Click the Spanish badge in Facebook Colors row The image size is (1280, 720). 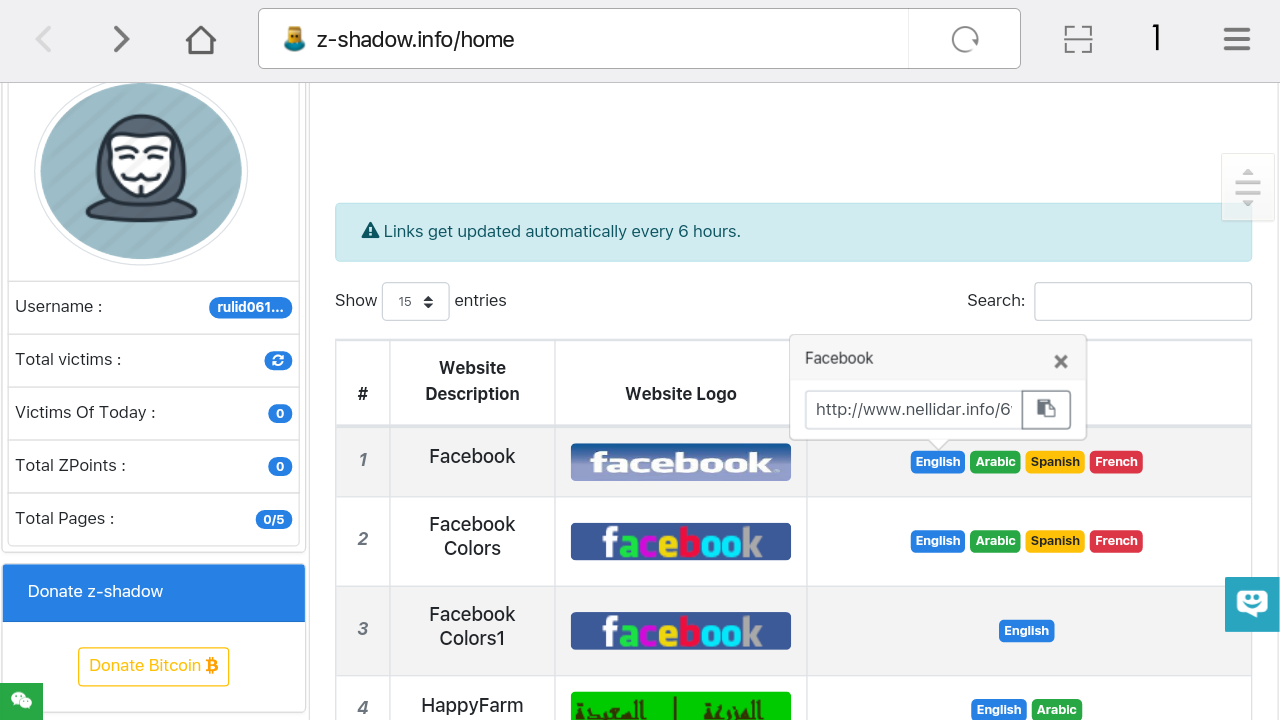pyautogui.click(x=1055, y=541)
